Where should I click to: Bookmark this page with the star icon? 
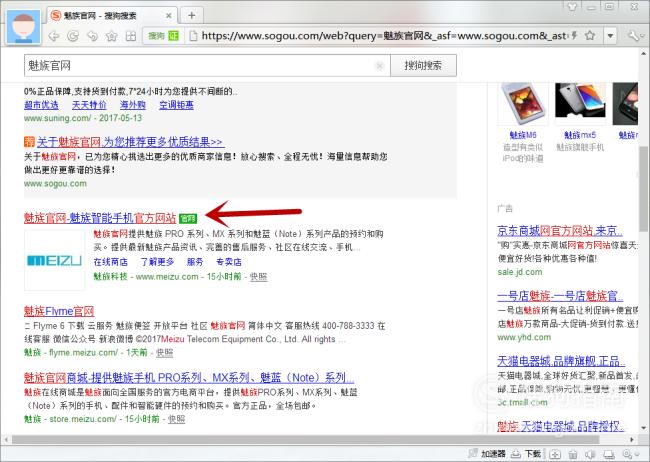click(x=589, y=36)
